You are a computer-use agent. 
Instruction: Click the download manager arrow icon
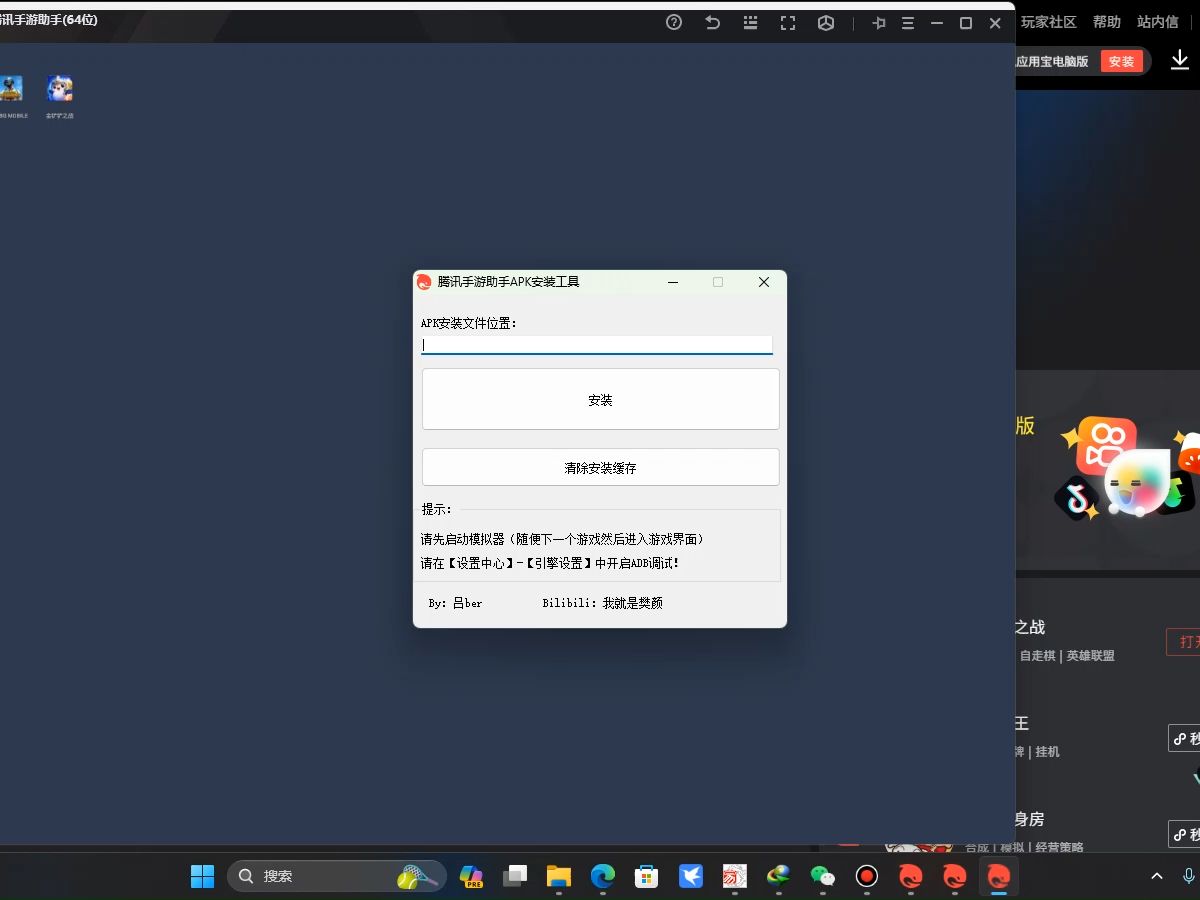pyautogui.click(x=1179, y=60)
